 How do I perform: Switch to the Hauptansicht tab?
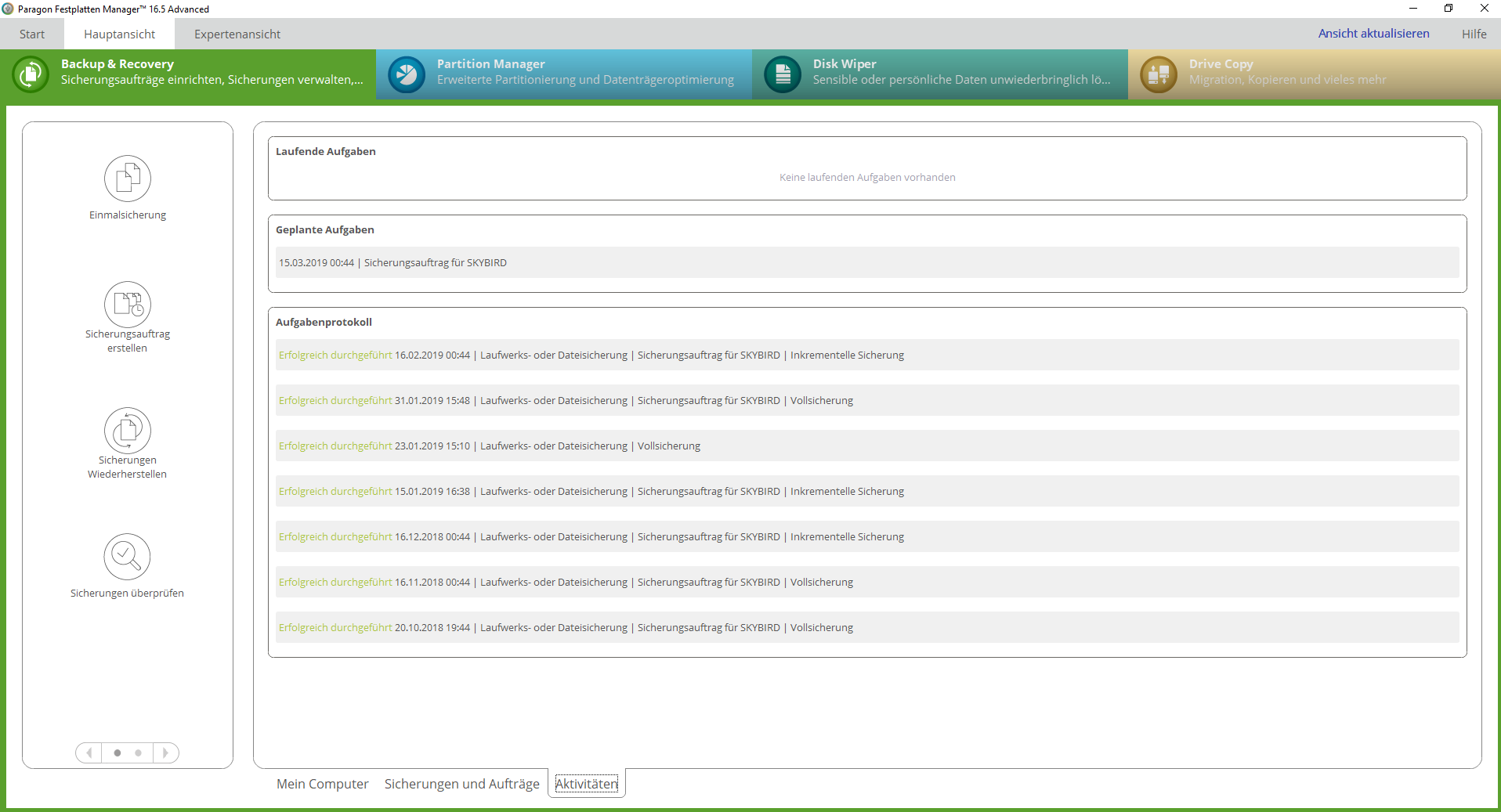coord(119,34)
